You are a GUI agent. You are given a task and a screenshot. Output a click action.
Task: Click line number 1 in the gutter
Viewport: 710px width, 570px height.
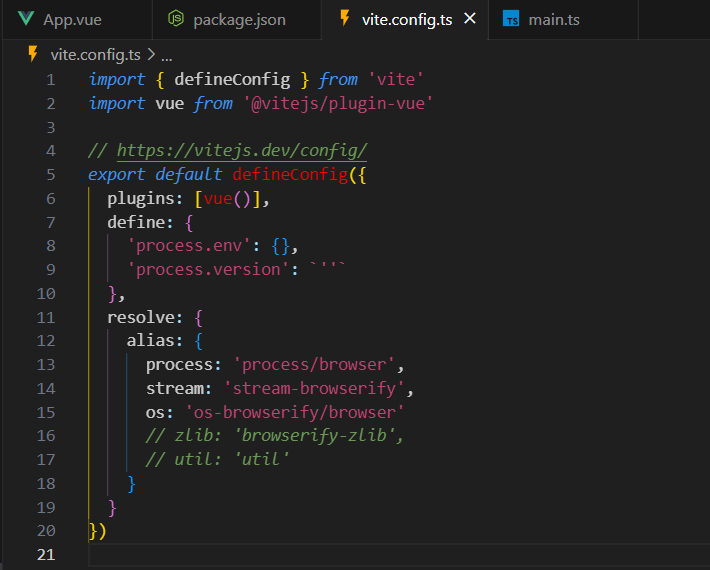click(51, 80)
